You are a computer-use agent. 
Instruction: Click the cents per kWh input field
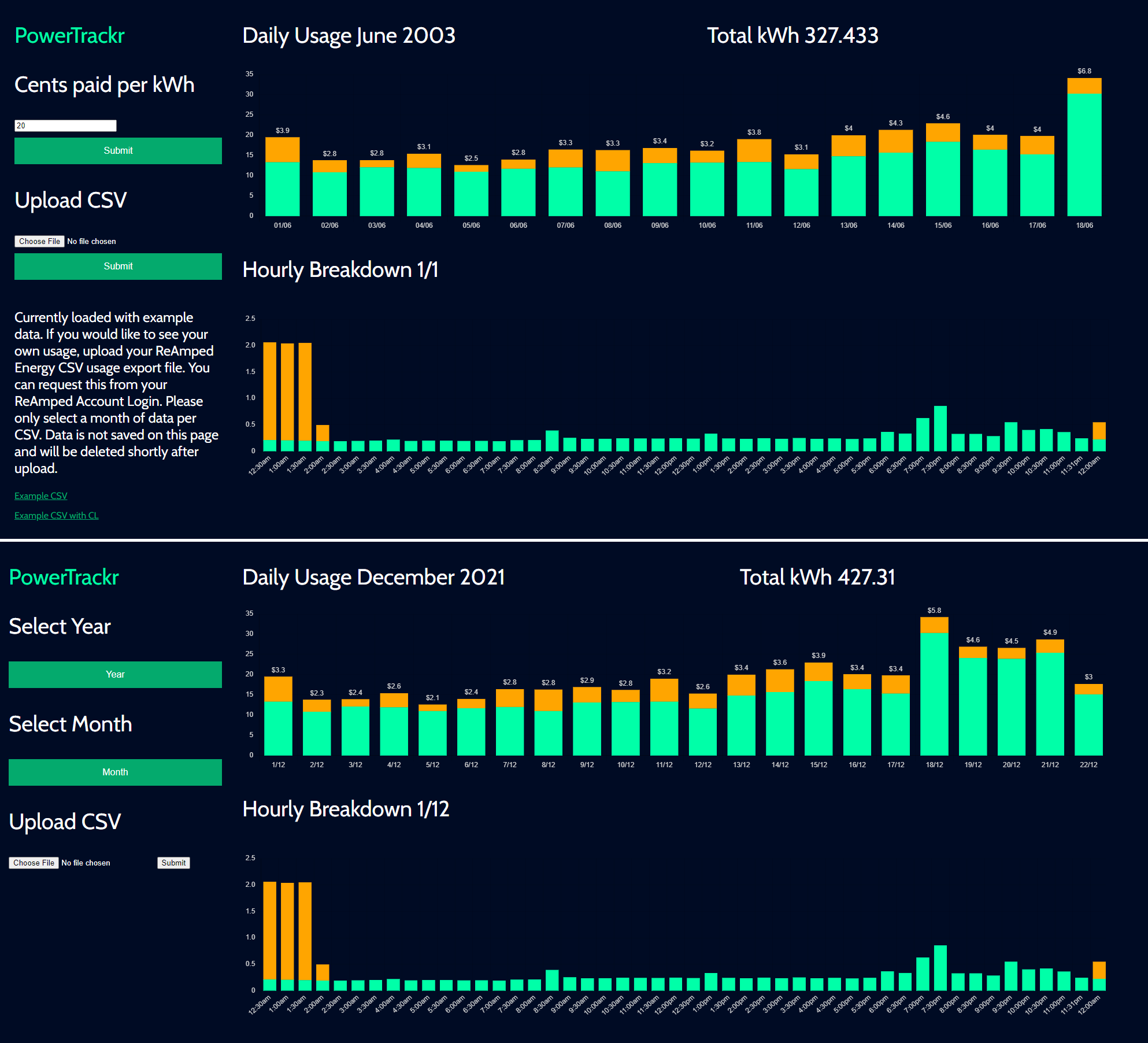[65, 125]
